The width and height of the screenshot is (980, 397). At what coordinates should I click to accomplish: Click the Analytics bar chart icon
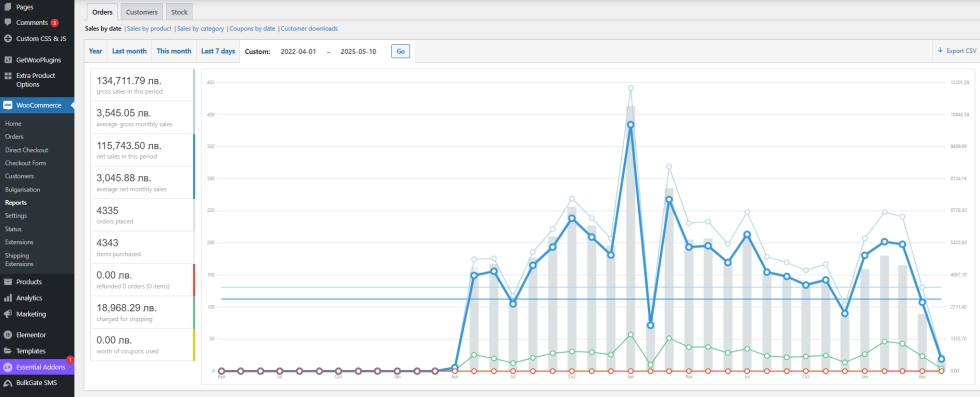pos(8,298)
